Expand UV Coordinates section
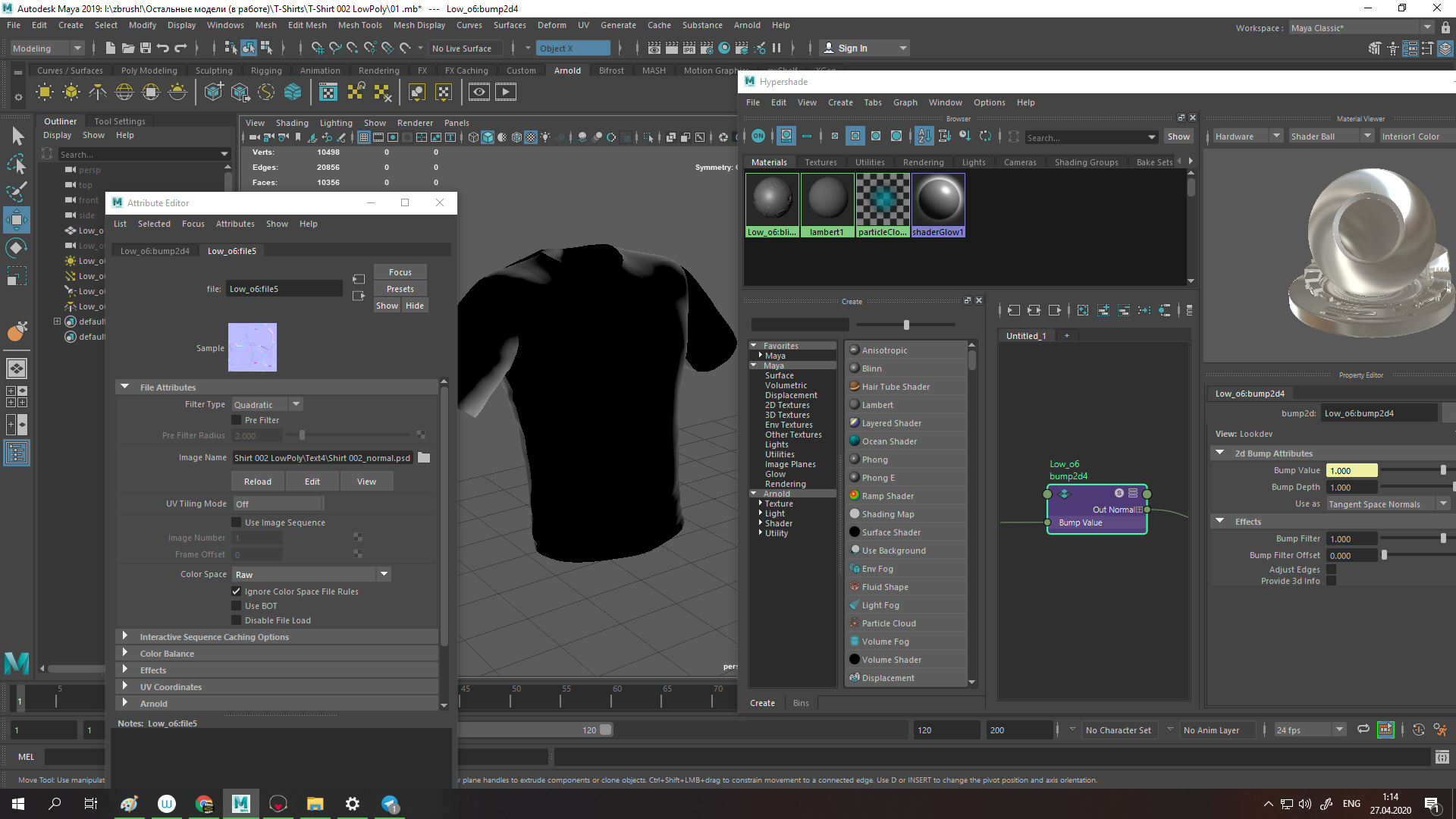The width and height of the screenshot is (1456, 819). coord(278,687)
